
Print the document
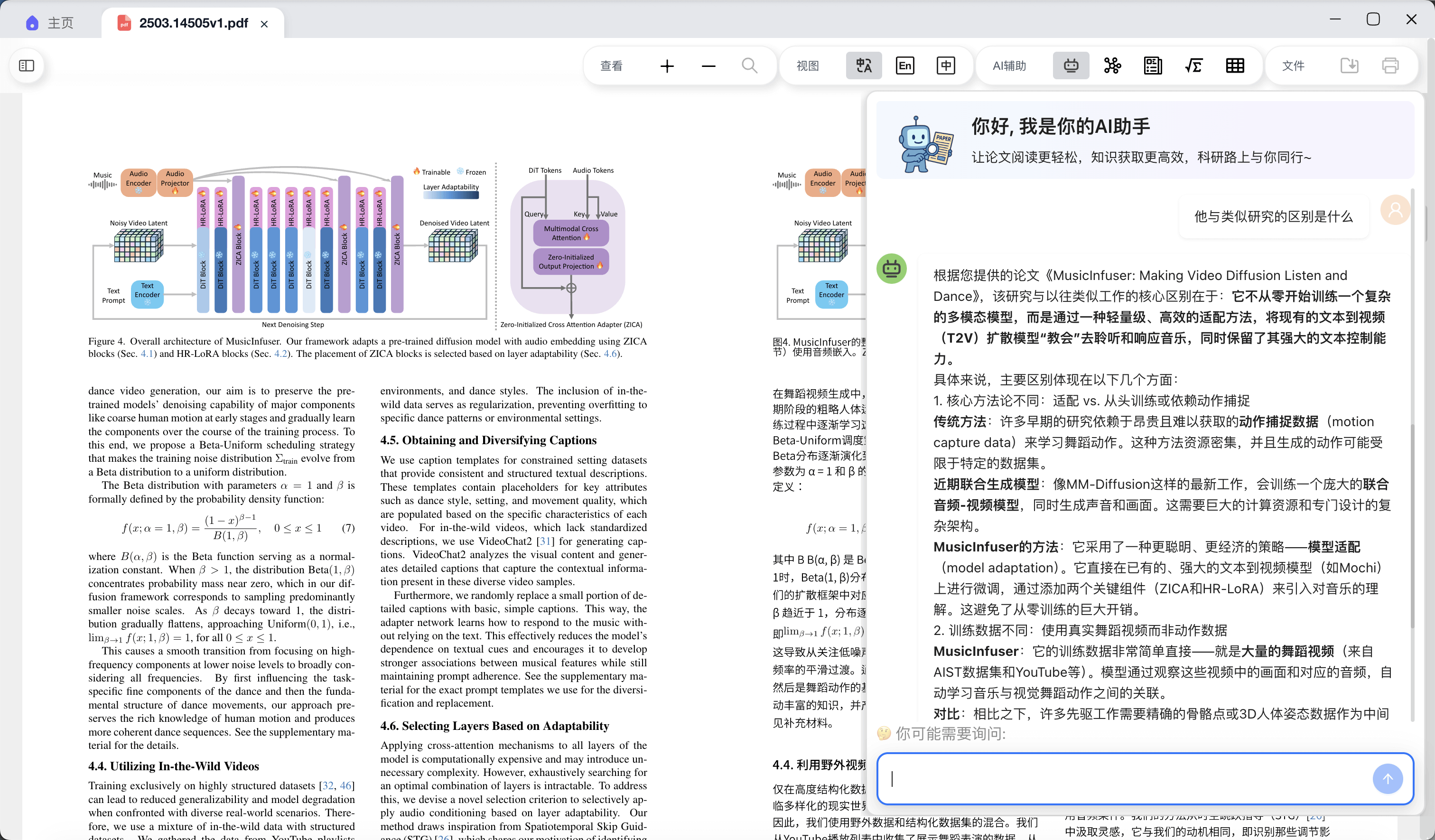click(x=1390, y=66)
